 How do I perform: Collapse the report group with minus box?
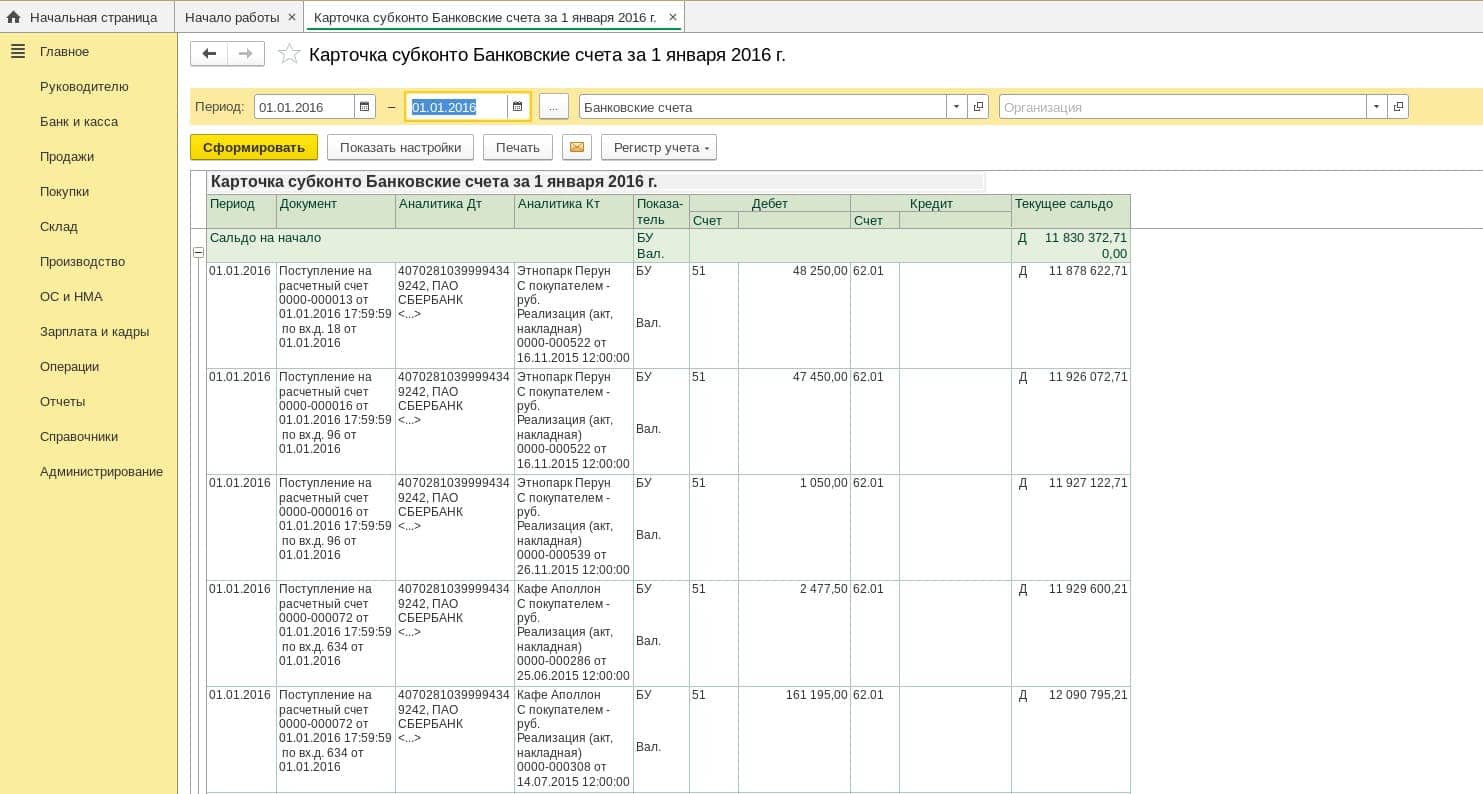pos(198,253)
